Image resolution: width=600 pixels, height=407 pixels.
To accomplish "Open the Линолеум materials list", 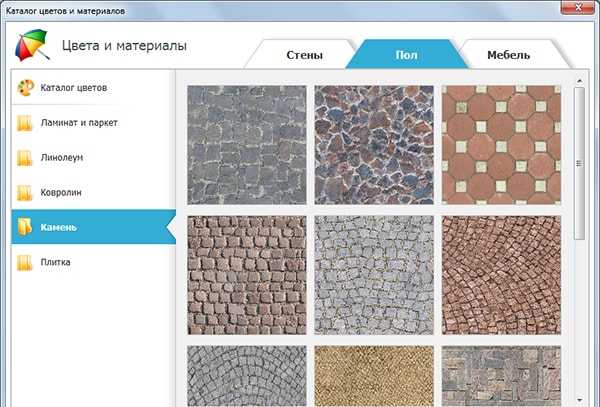I will (66, 158).
